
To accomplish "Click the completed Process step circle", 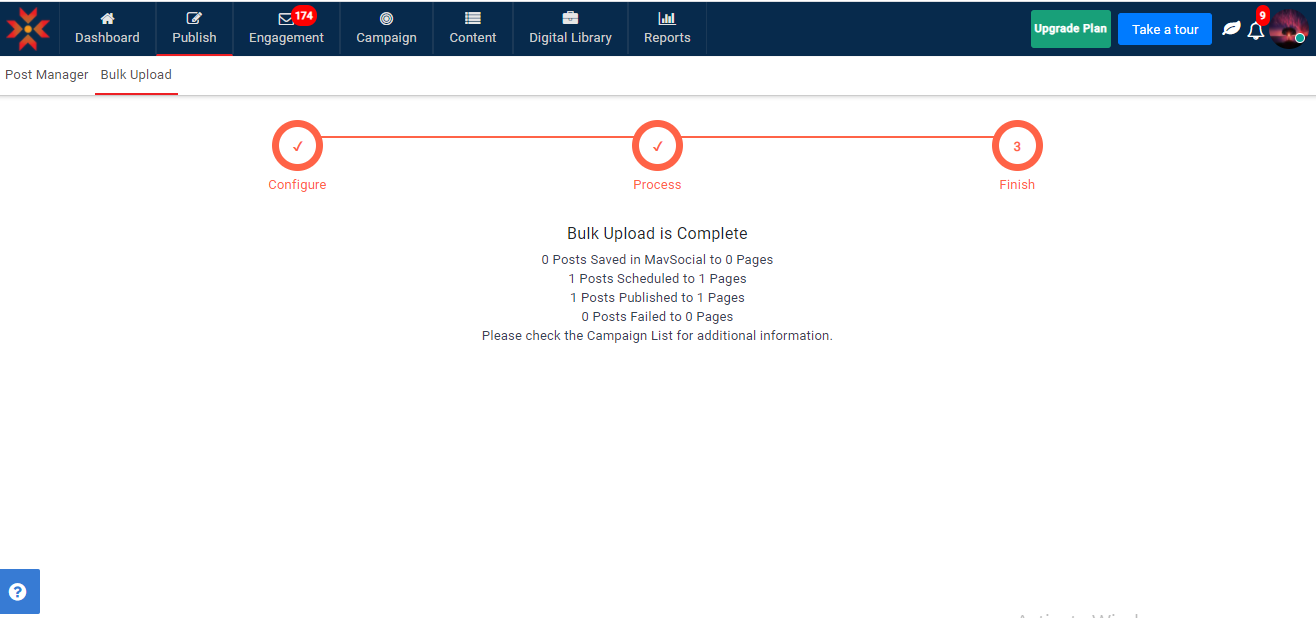I will click(x=657, y=145).
